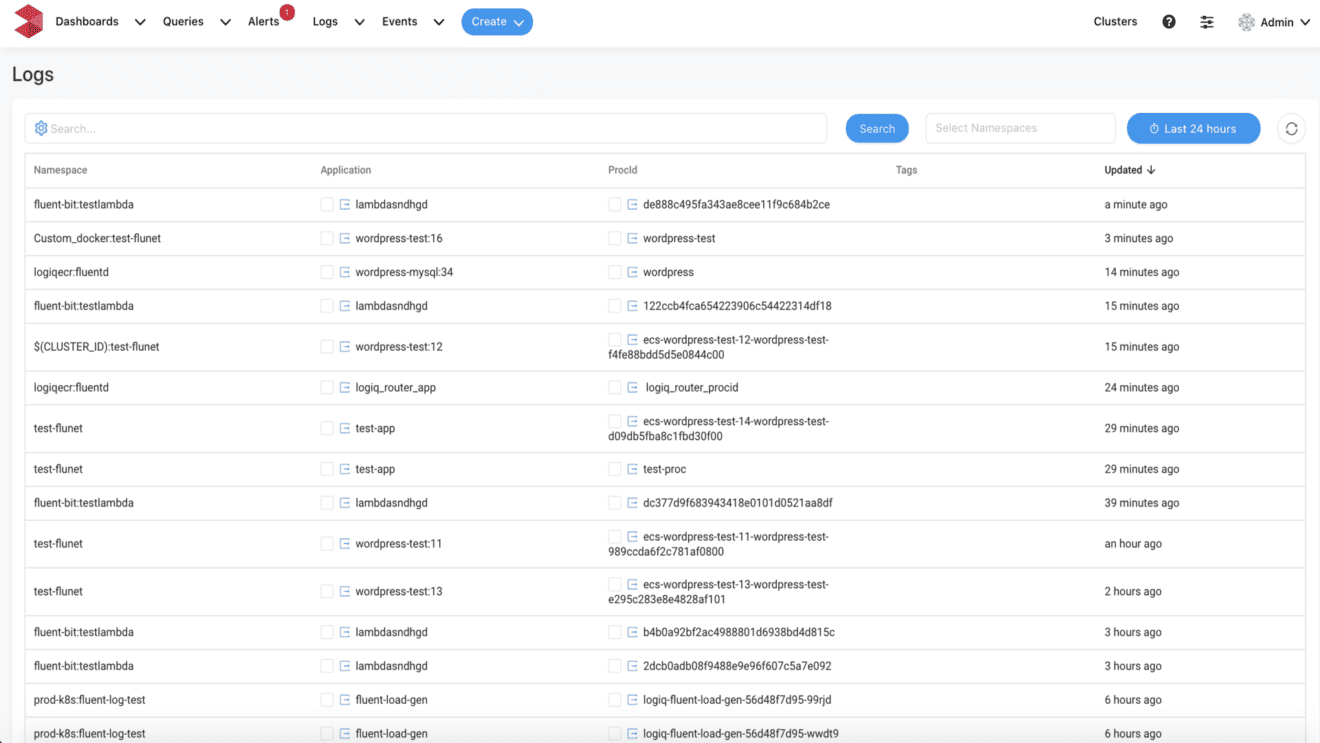Click the Application column header
Screen dimensions: 1320x743
click(346, 170)
